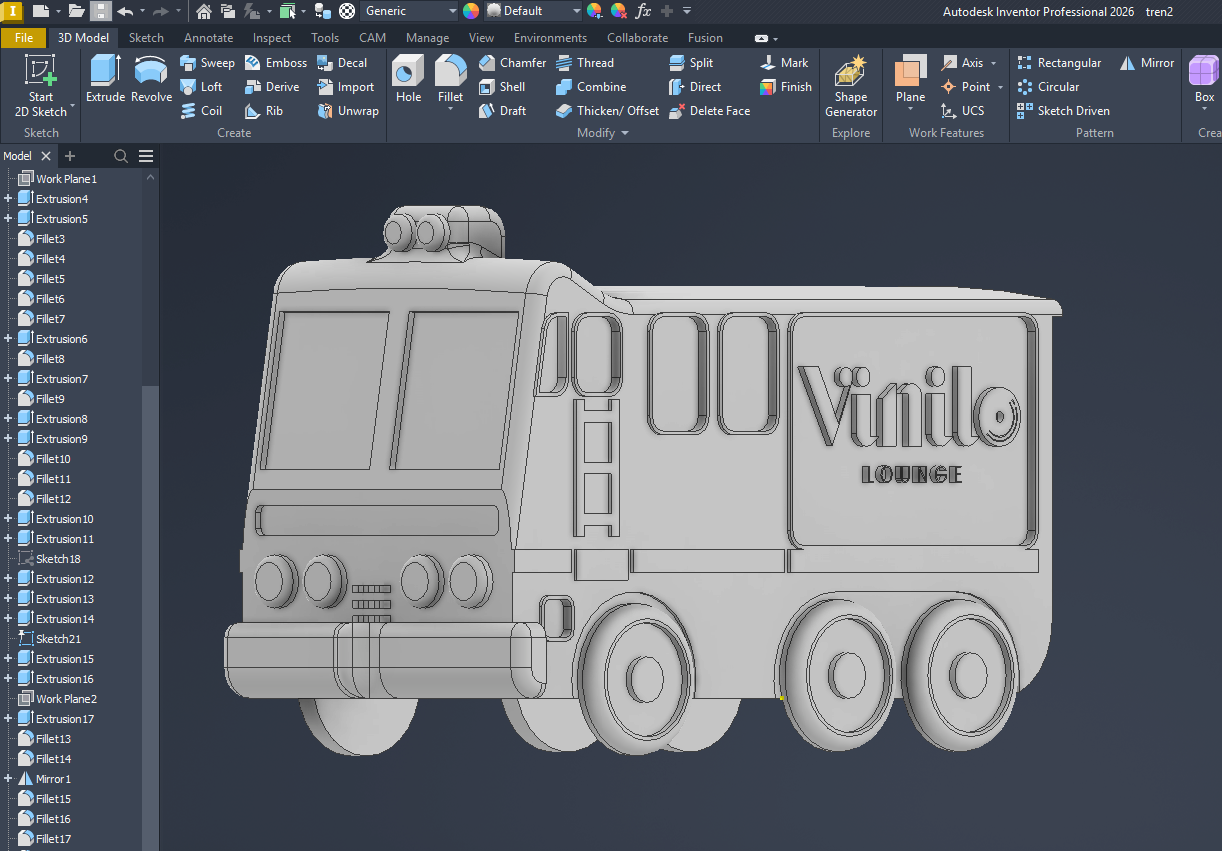1222x851 pixels.
Task: Select the Thread tool
Action: click(x=593, y=62)
